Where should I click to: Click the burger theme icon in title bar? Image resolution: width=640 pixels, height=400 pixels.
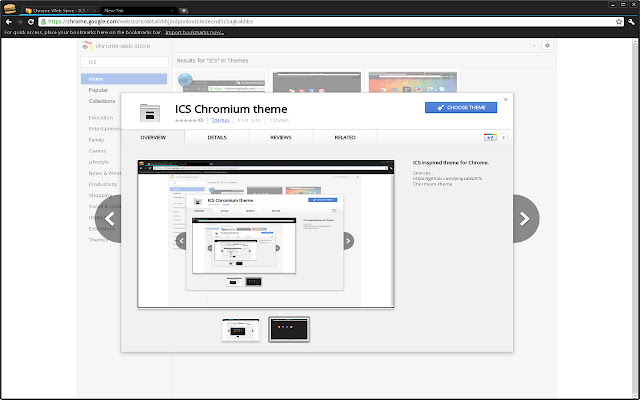click(10, 8)
